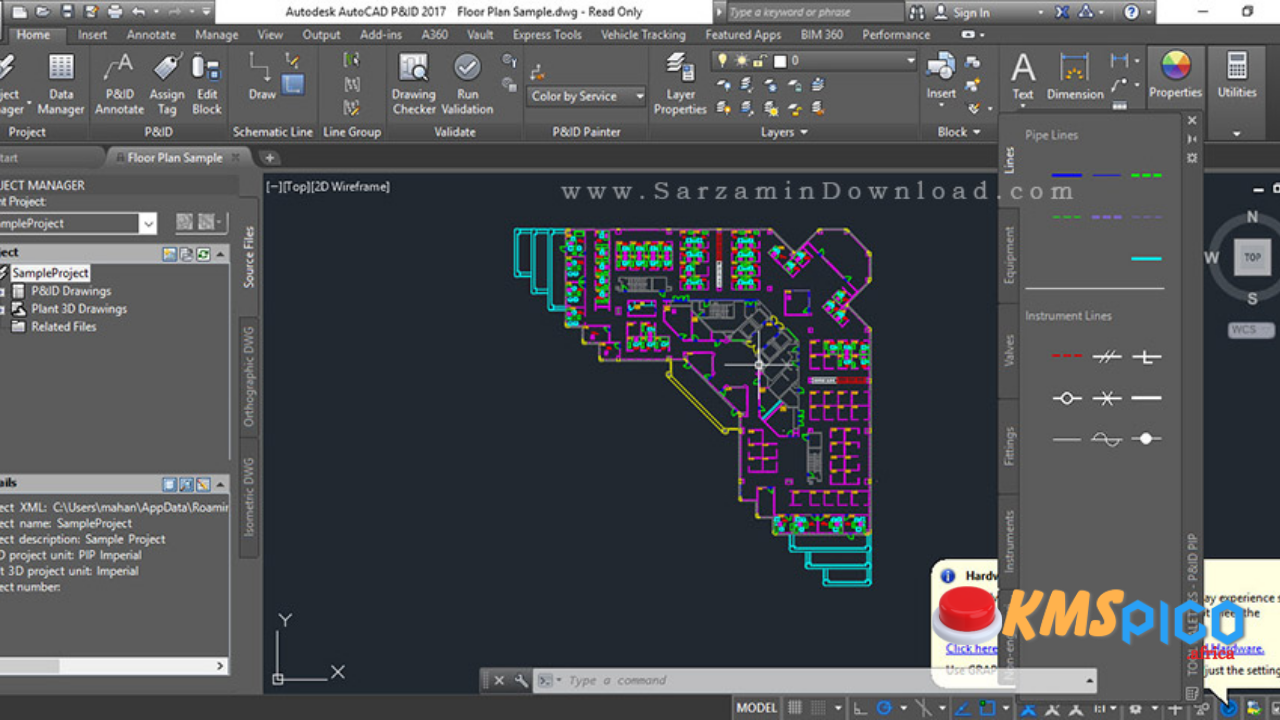Click the Save icon in quick access toolbar
Screen dimensions: 1280x720
pos(67,12)
